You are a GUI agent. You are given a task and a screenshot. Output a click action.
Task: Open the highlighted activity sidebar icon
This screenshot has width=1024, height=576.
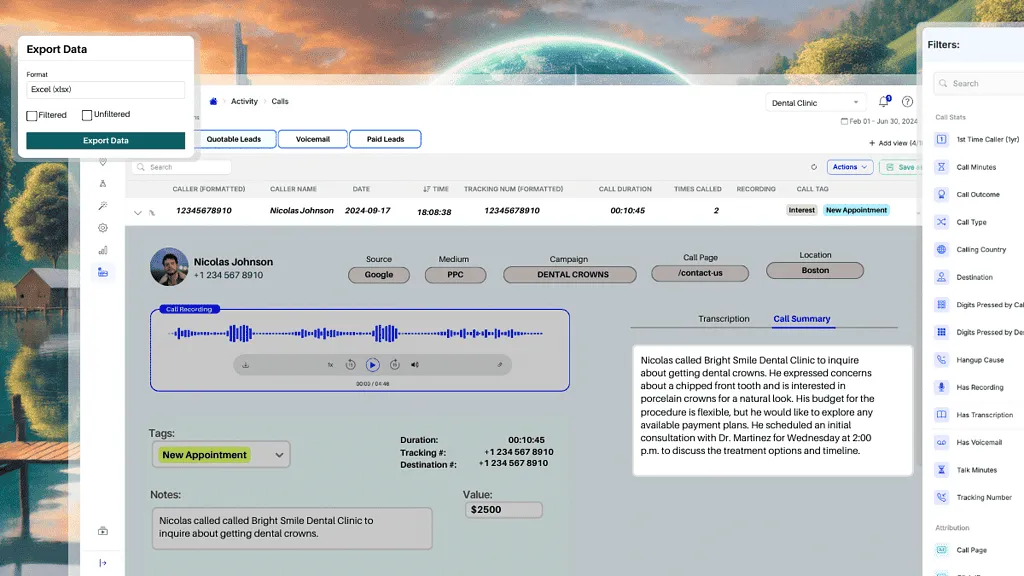[103, 272]
